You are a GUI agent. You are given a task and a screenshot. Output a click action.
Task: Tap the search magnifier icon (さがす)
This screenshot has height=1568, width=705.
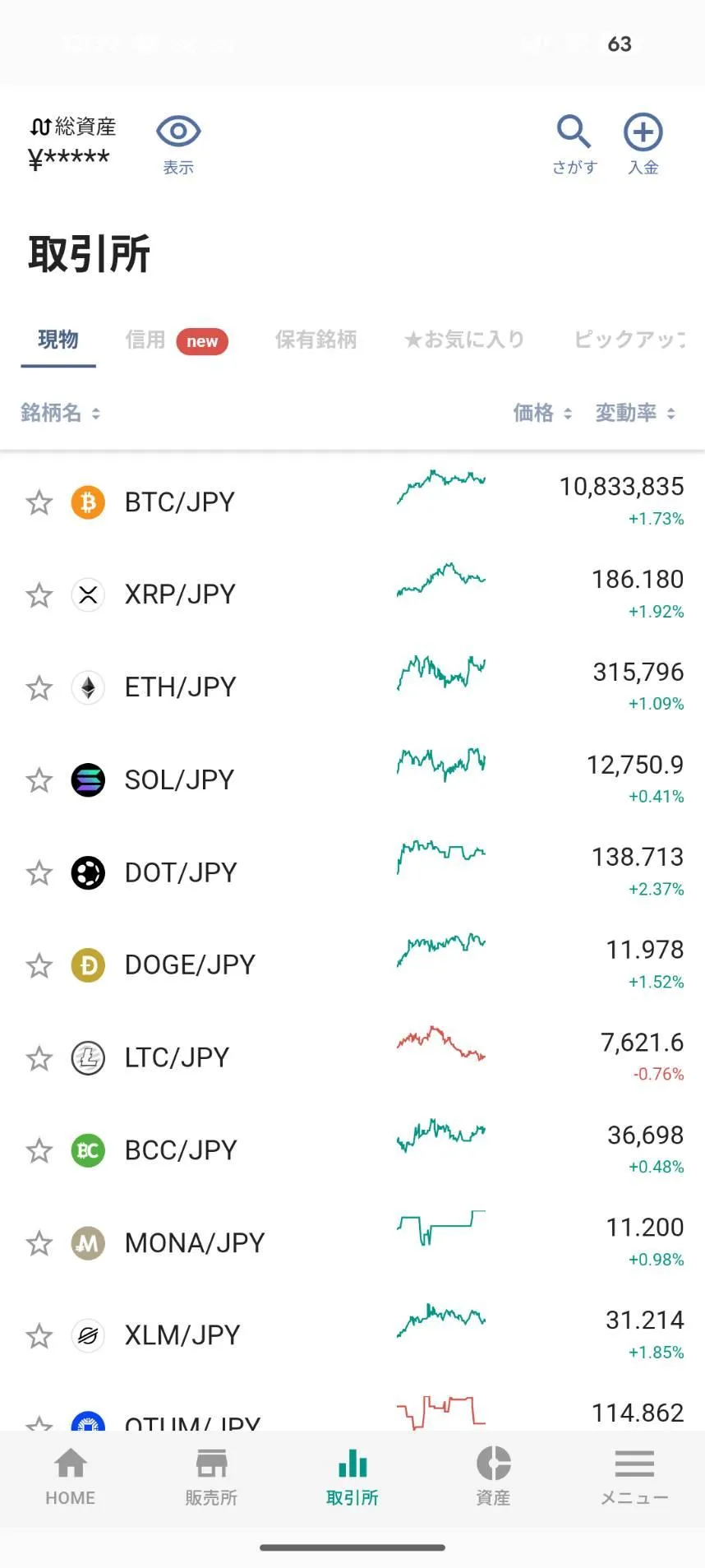[x=574, y=132]
